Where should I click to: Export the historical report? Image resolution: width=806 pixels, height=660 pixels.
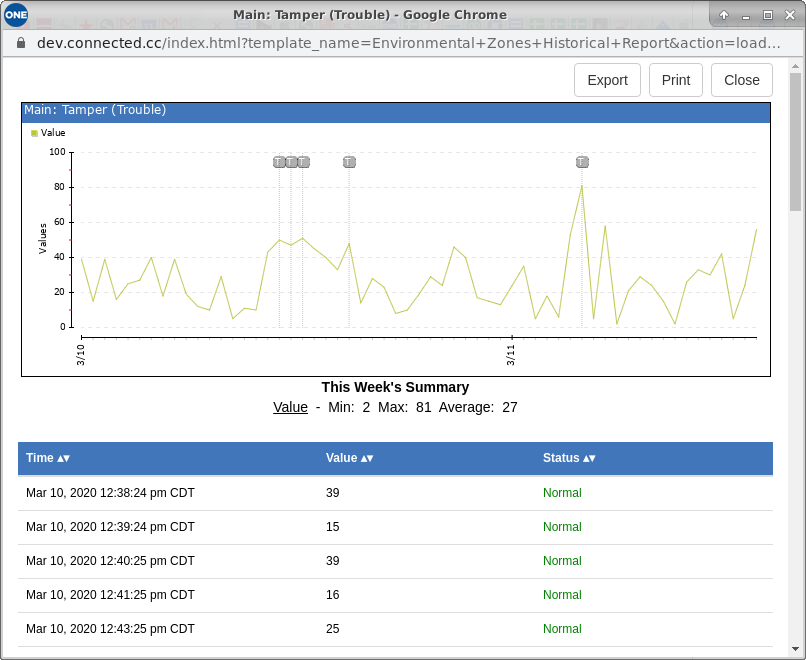pos(607,80)
